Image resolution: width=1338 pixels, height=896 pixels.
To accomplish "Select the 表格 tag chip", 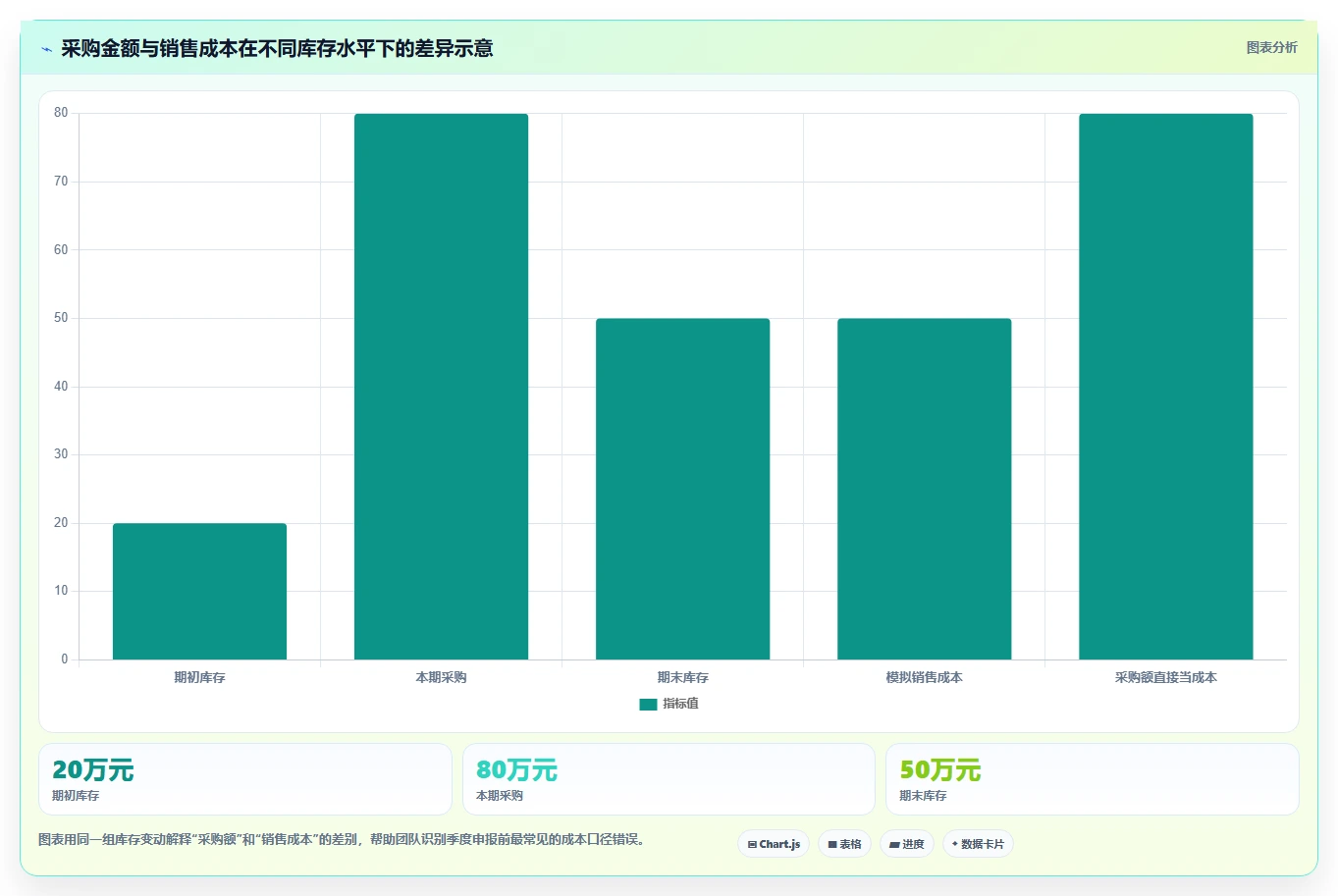I will tap(844, 844).
